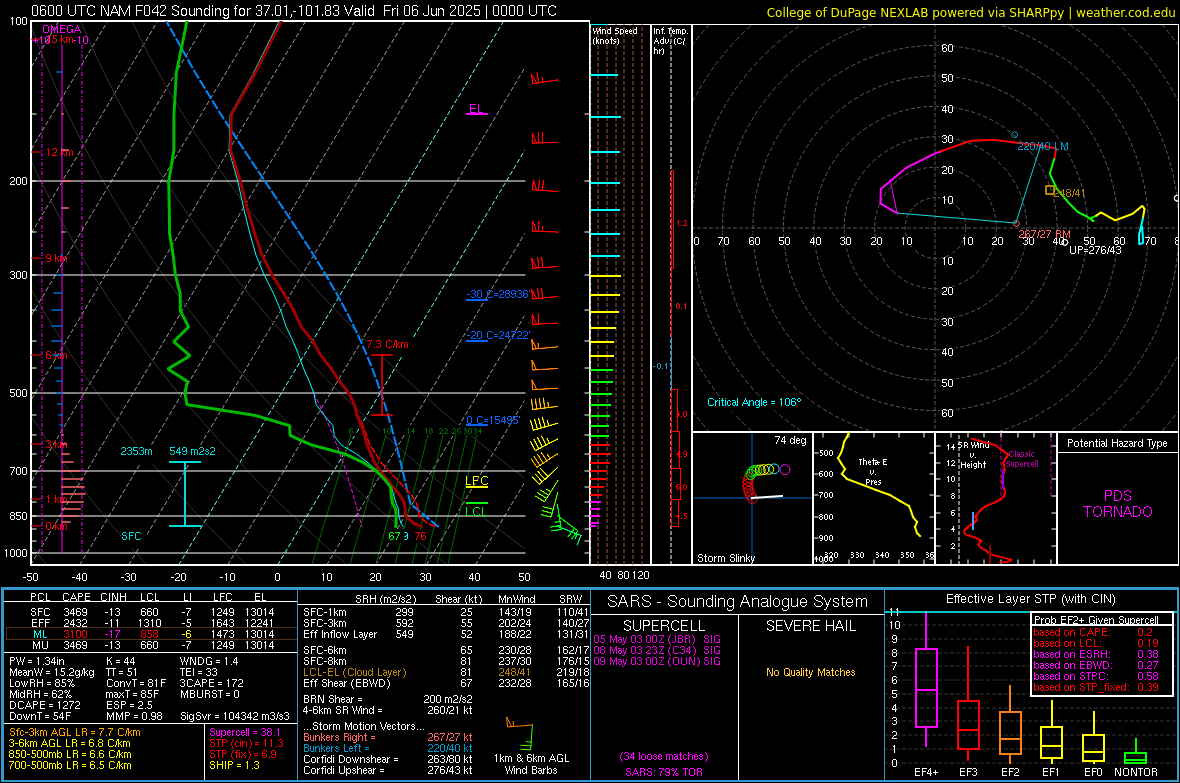This screenshot has height=783, width=1180.
Task: Click the 549 m2s2 inflow SRH label
Action: click(x=192, y=451)
